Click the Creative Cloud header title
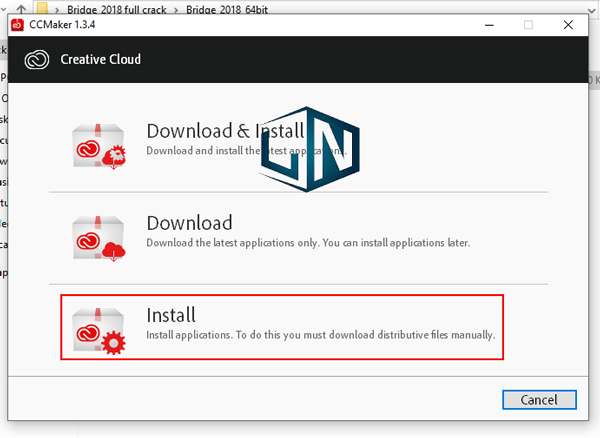The height and width of the screenshot is (438, 600). pyautogui.click(x=101, y=59)
